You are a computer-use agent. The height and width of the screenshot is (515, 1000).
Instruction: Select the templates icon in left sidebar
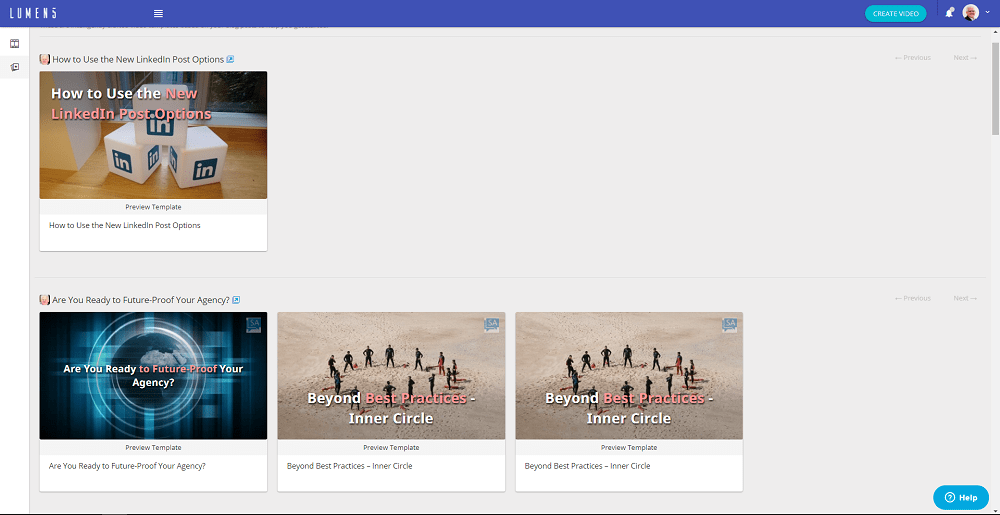click(15, 67)
